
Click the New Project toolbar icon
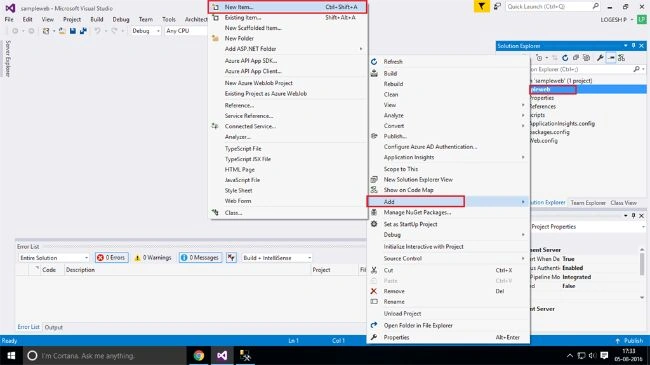[46, 31]
